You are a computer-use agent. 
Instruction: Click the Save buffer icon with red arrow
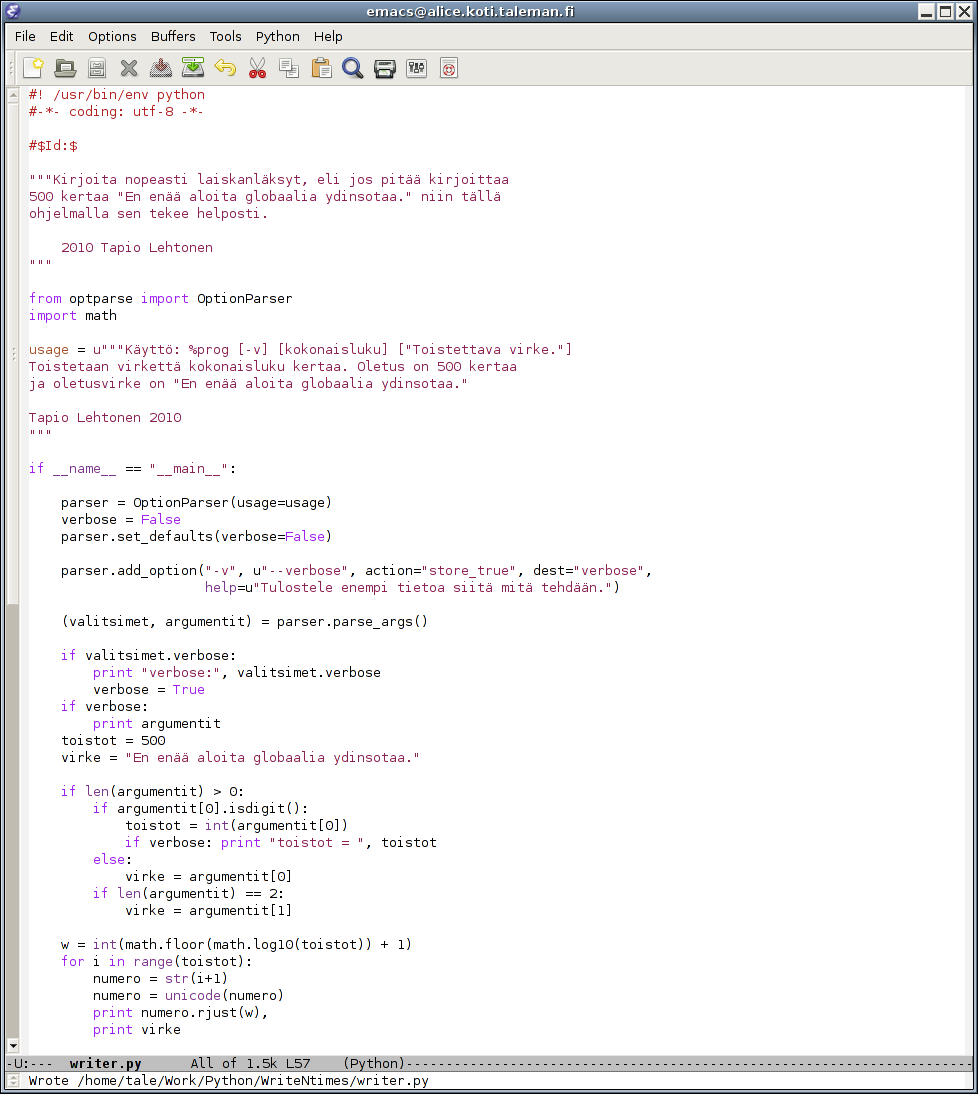point(161,68)
